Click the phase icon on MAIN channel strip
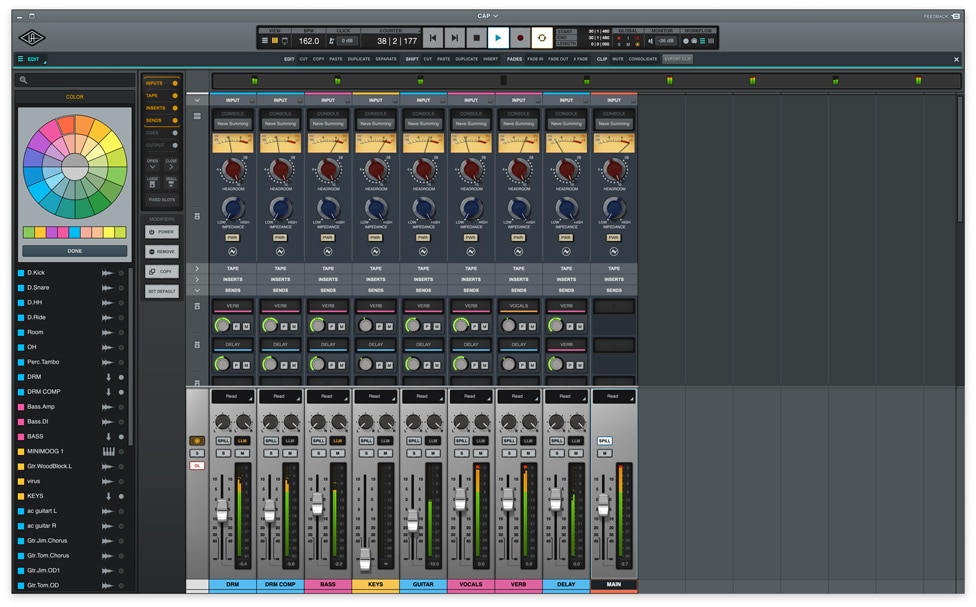The image size is (976, 607). 614,252
